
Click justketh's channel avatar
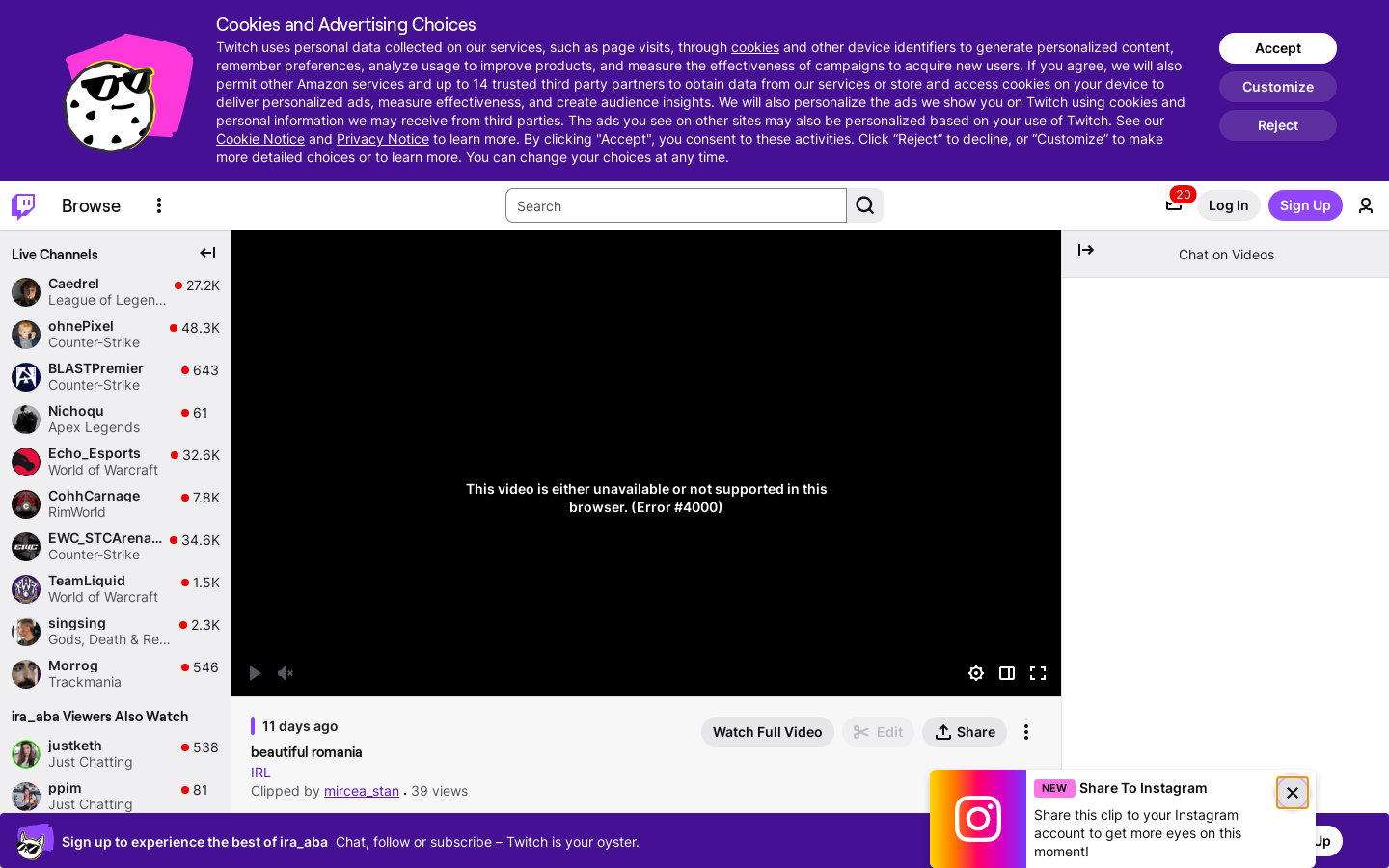click(x=26, y=754)
